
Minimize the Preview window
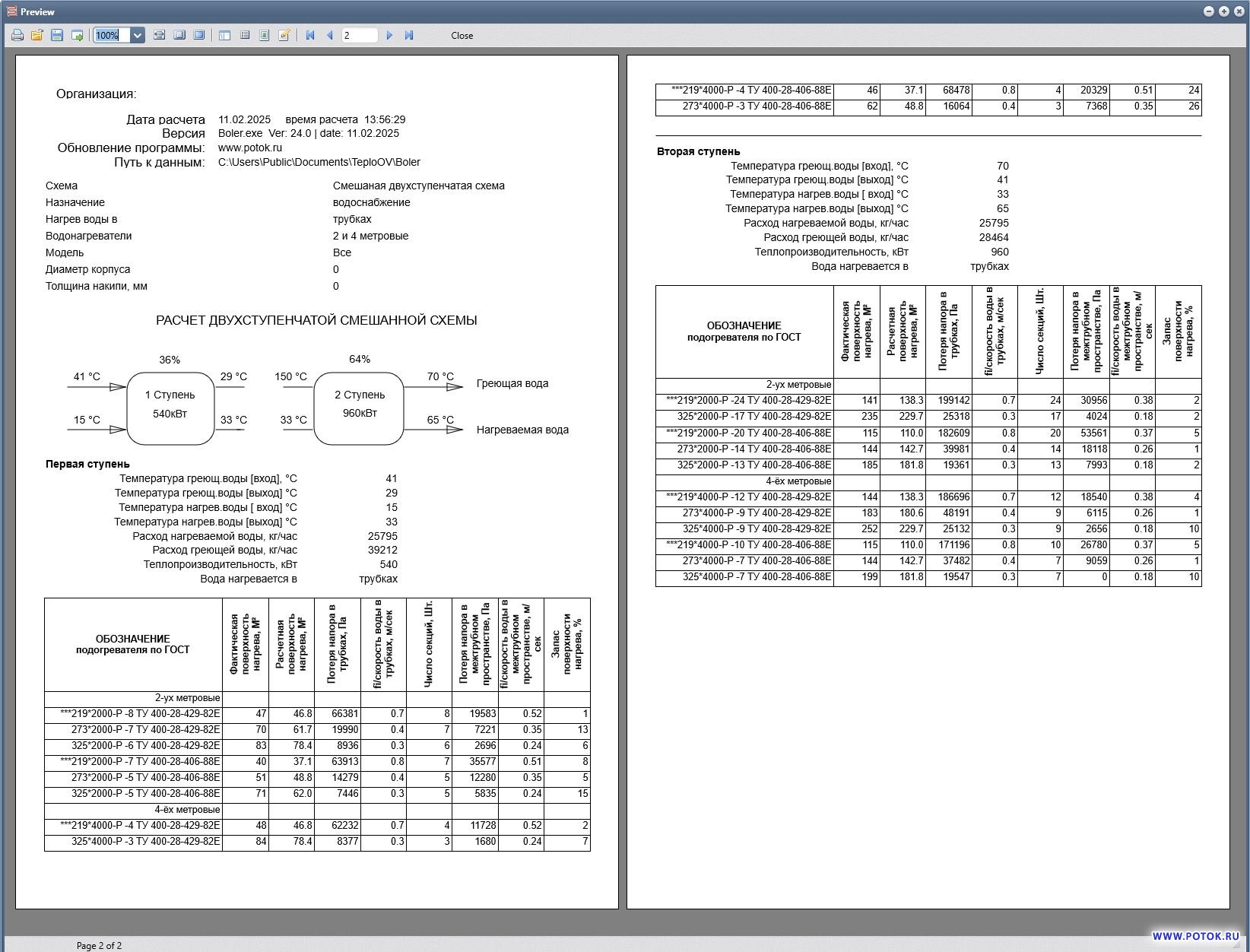pos(1209,11)
